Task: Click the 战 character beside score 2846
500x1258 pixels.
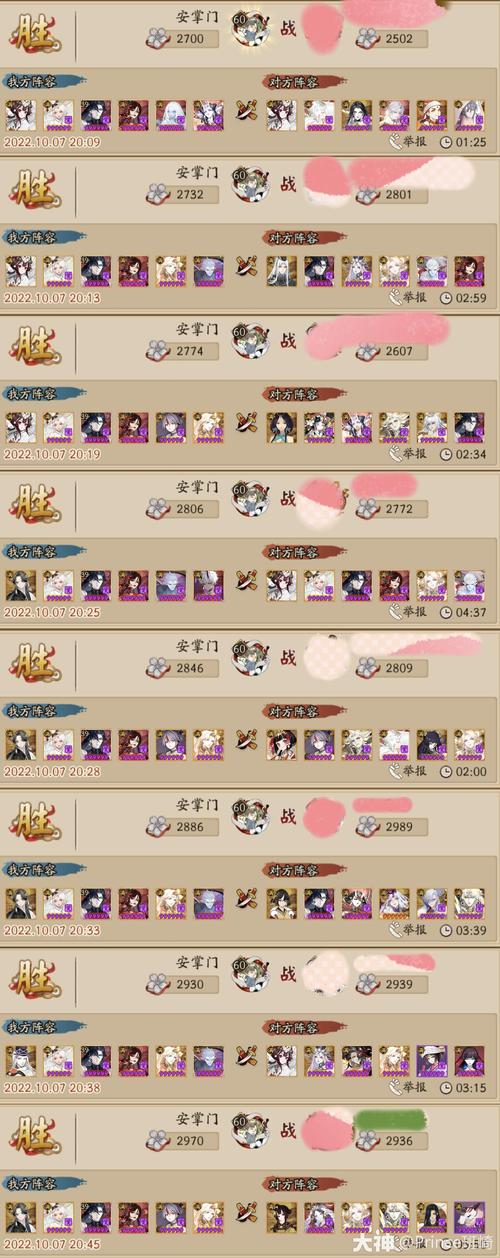Action: pyautogui.click(x=288, y=657)
